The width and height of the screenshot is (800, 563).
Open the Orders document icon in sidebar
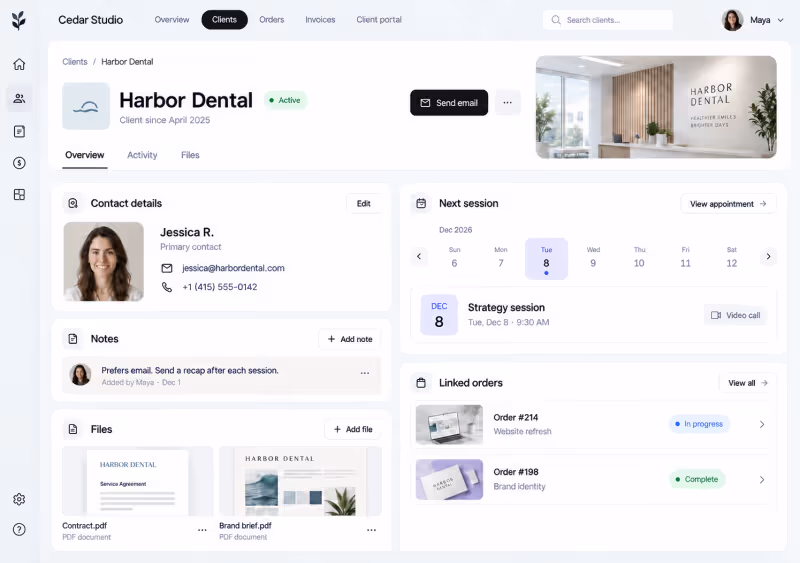coord(19,131)
